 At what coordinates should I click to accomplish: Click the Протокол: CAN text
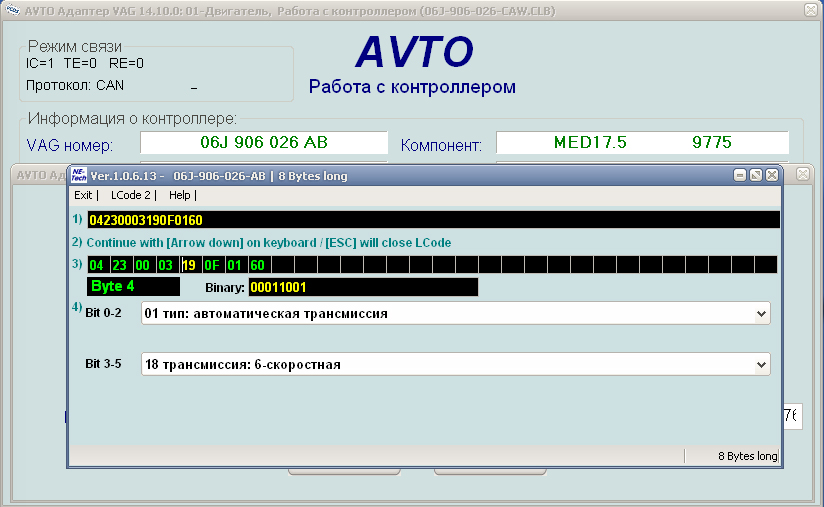coord(75,85)
